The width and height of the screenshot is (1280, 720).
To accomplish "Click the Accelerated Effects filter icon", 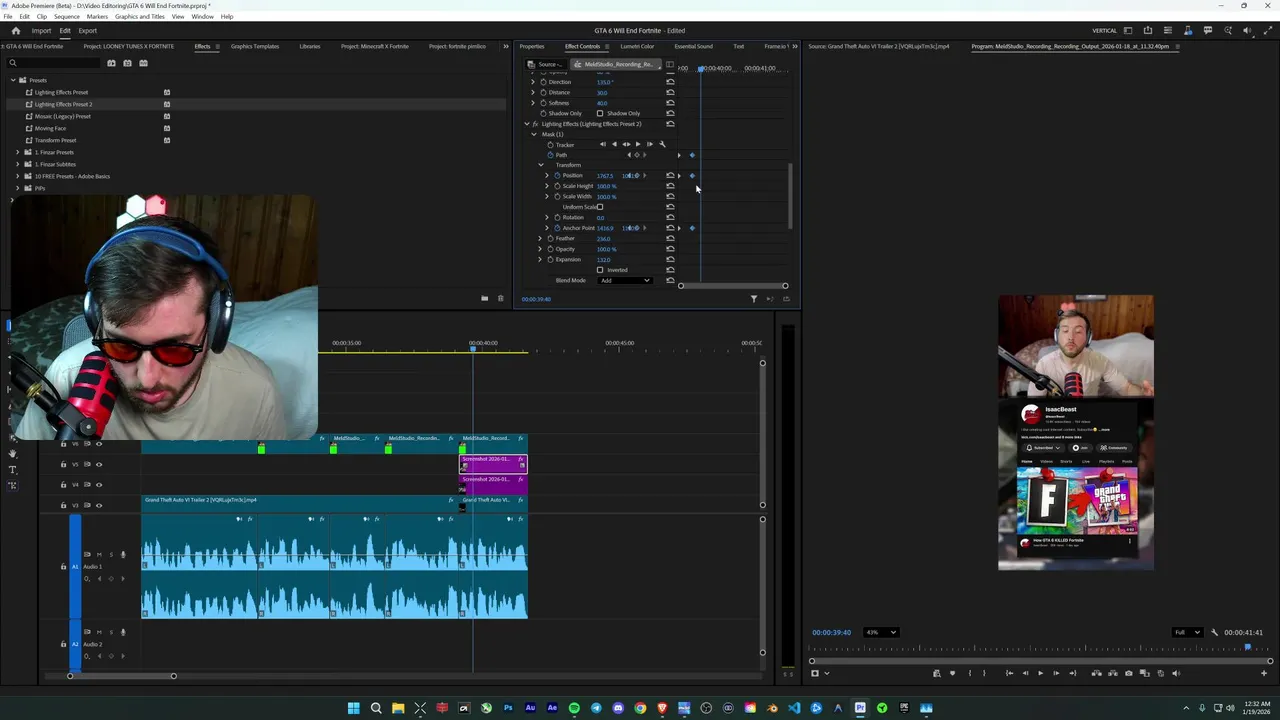I will (111, 63).
